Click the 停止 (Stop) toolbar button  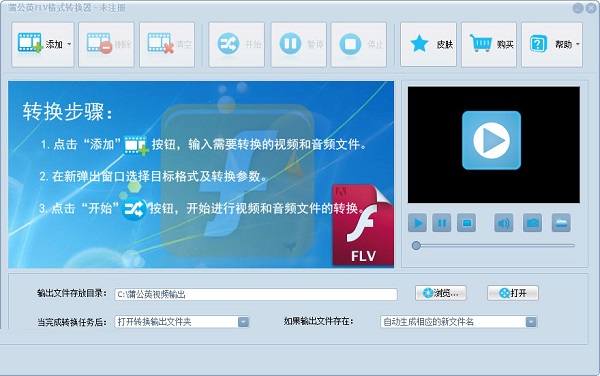tap(359, 44)
